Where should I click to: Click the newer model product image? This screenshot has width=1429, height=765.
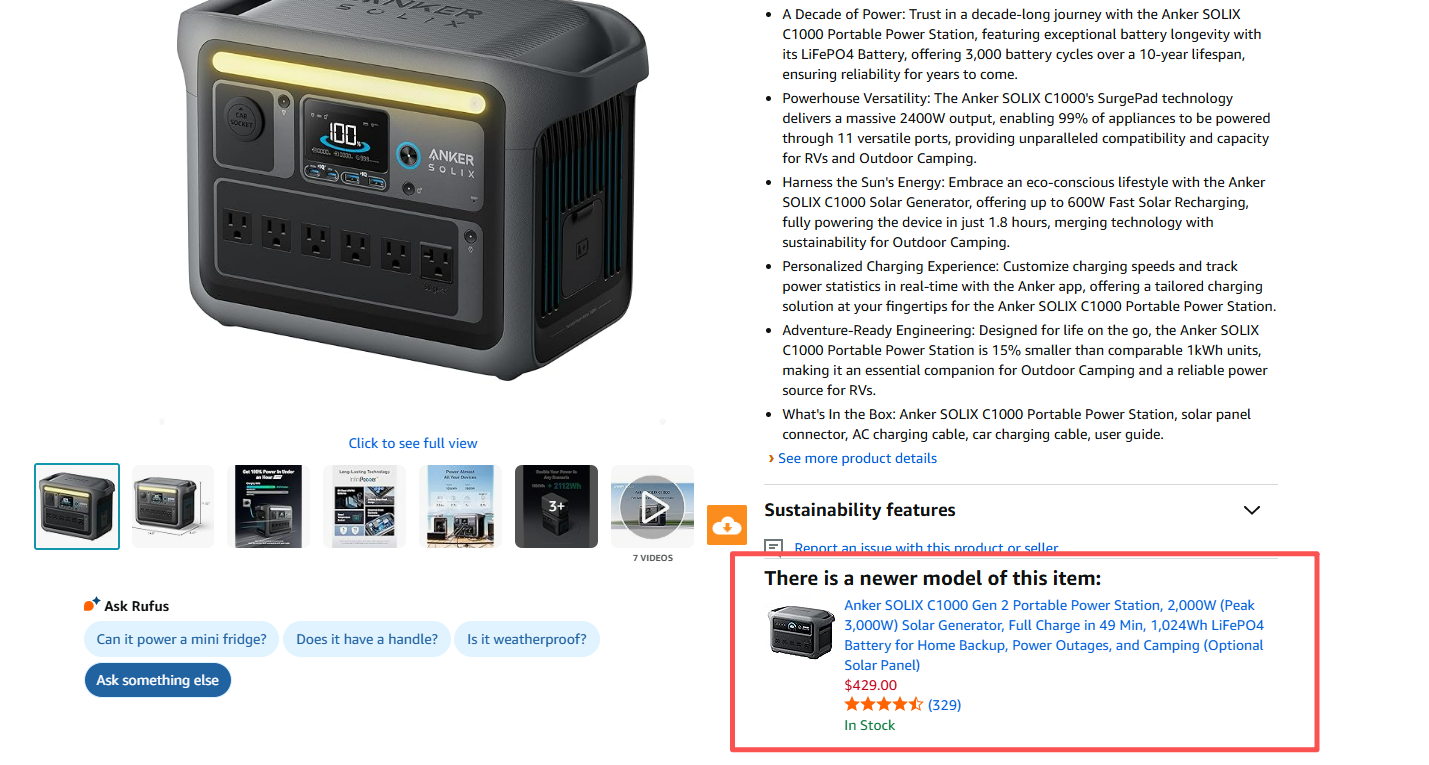802,631
